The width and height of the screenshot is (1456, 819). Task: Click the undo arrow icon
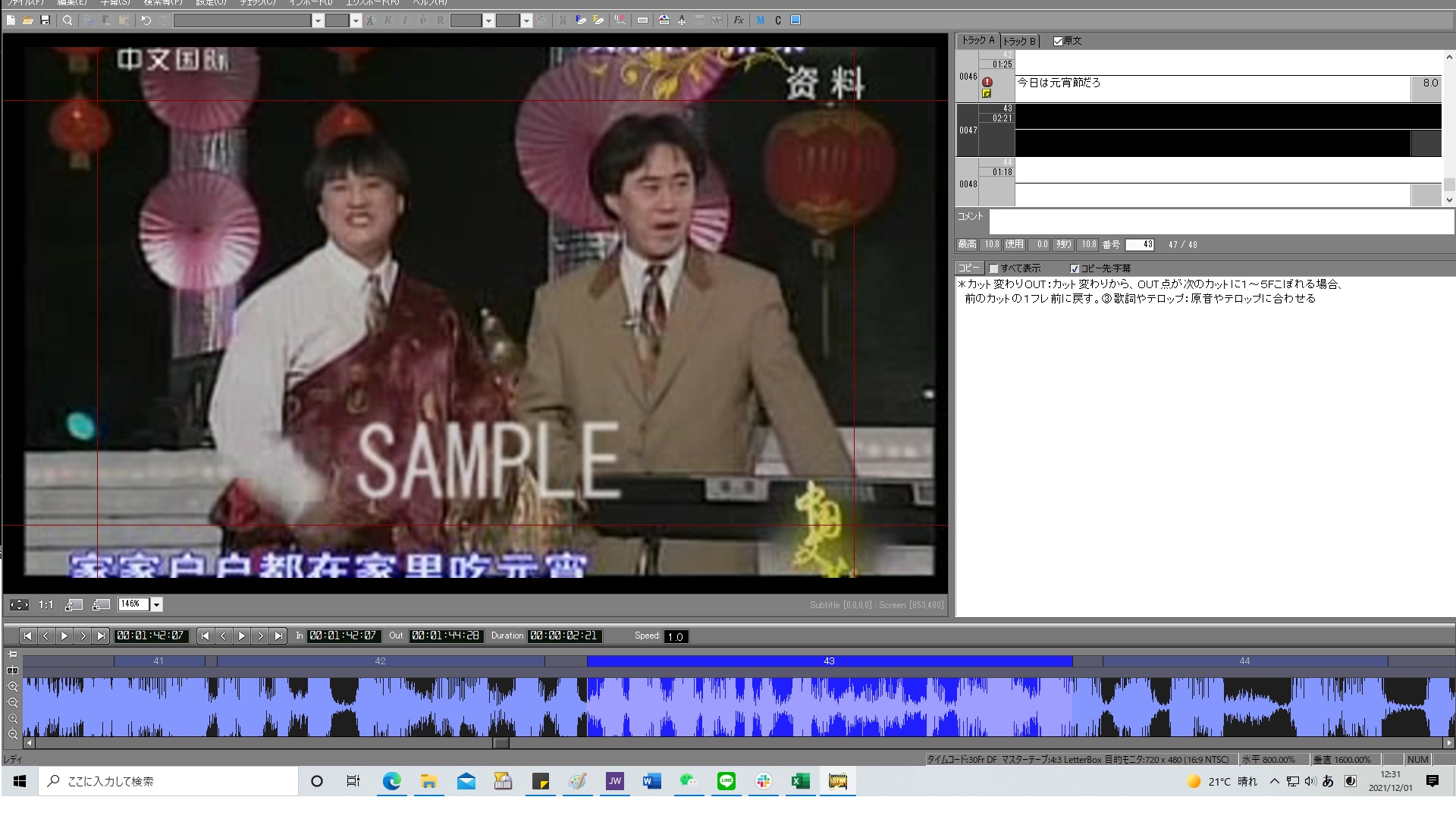click(x=146, y=20)
